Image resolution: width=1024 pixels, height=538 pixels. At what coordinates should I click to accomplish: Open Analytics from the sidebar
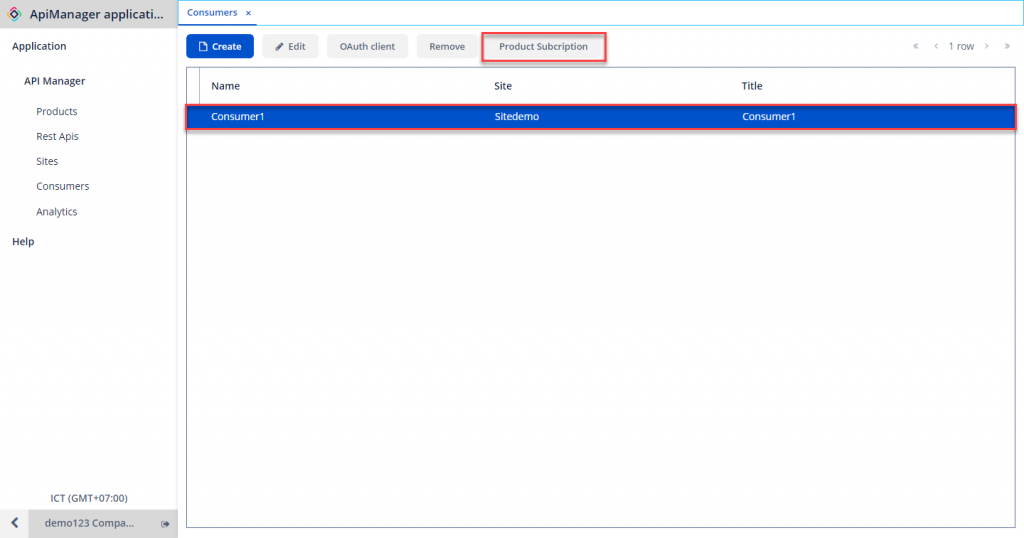57,211
